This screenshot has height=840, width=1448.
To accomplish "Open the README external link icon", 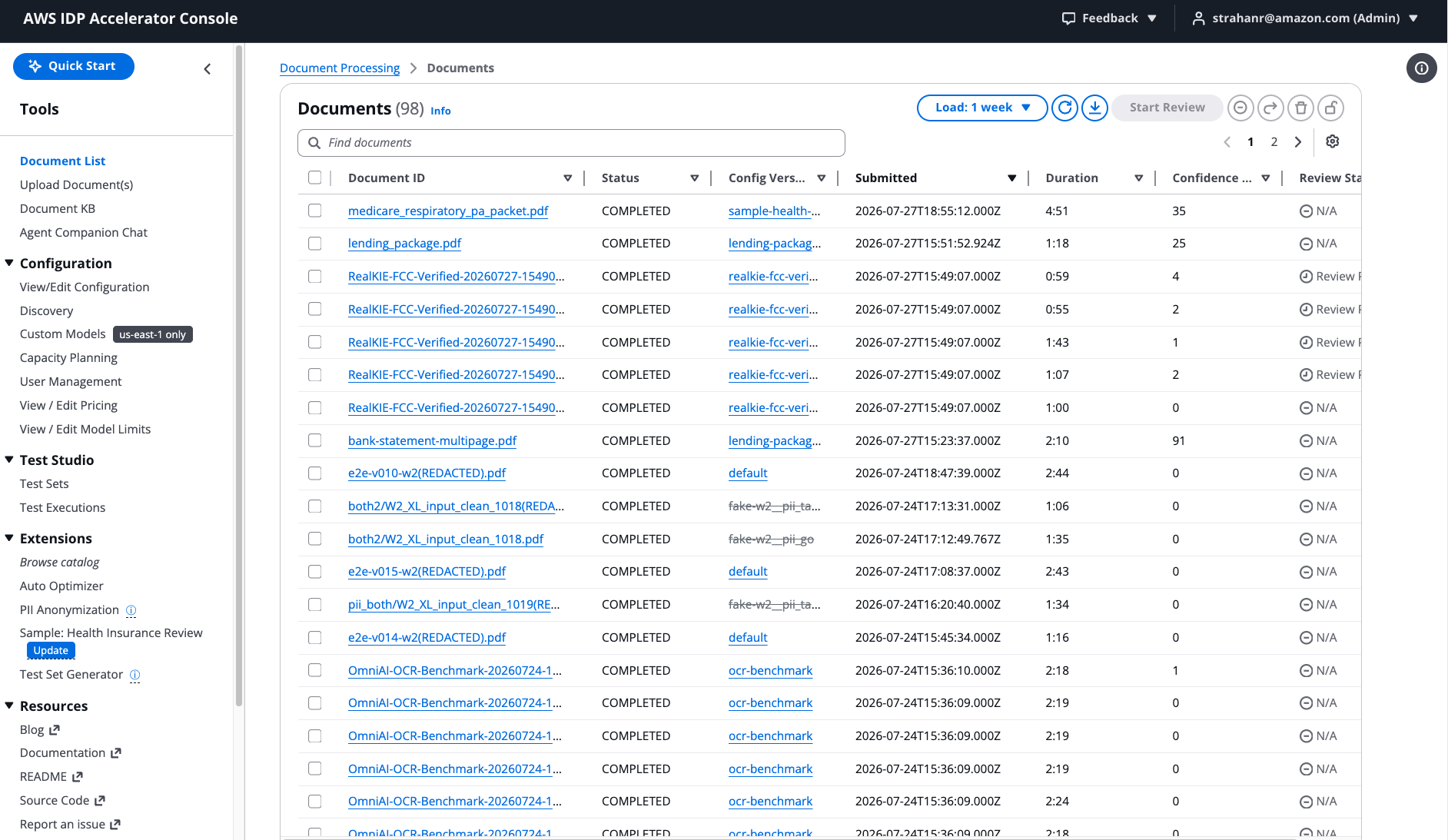I will point(78,777).
